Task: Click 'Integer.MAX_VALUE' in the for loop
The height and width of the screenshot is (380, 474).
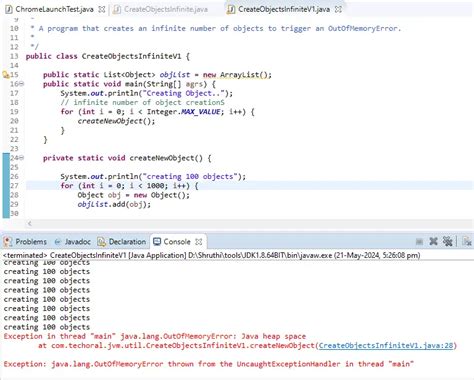Action: point(183,112)
